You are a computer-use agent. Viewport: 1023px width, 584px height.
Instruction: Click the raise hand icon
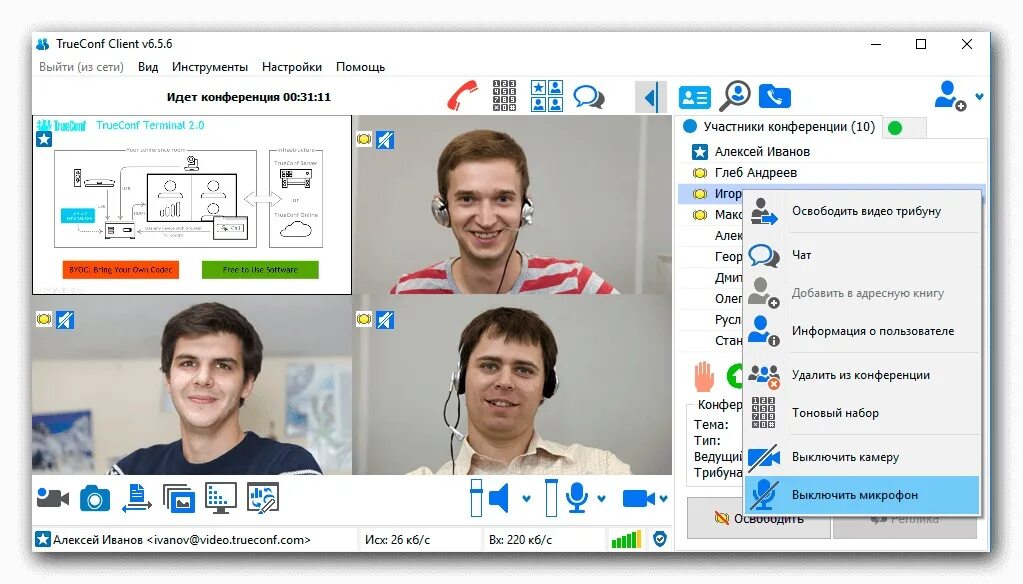click(x=705, y=377)
